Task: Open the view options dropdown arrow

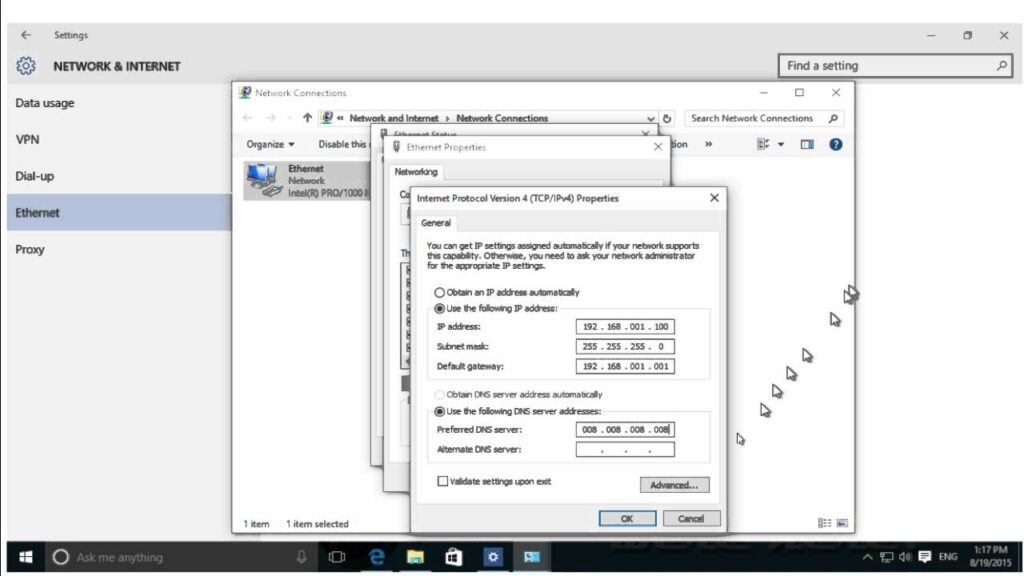Action: coord(780,145)
